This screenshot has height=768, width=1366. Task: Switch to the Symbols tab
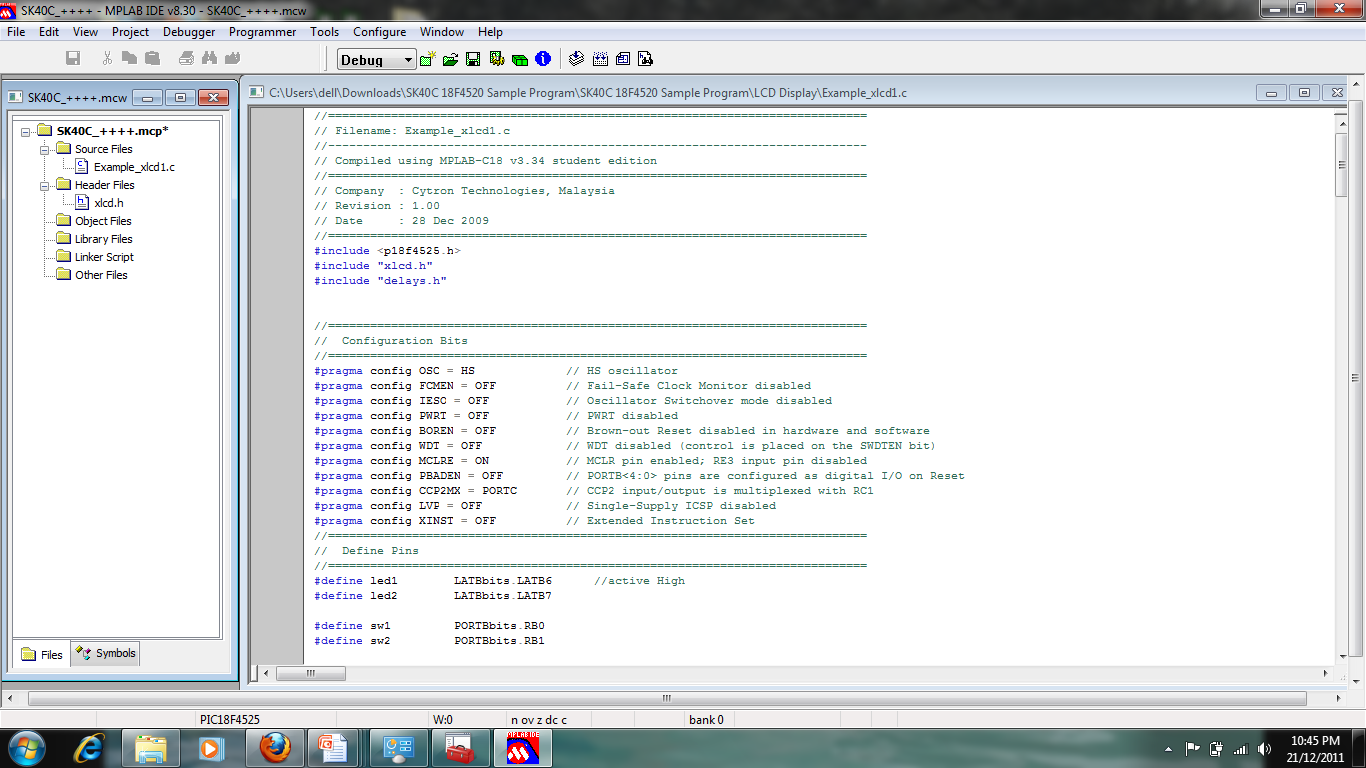106,654
